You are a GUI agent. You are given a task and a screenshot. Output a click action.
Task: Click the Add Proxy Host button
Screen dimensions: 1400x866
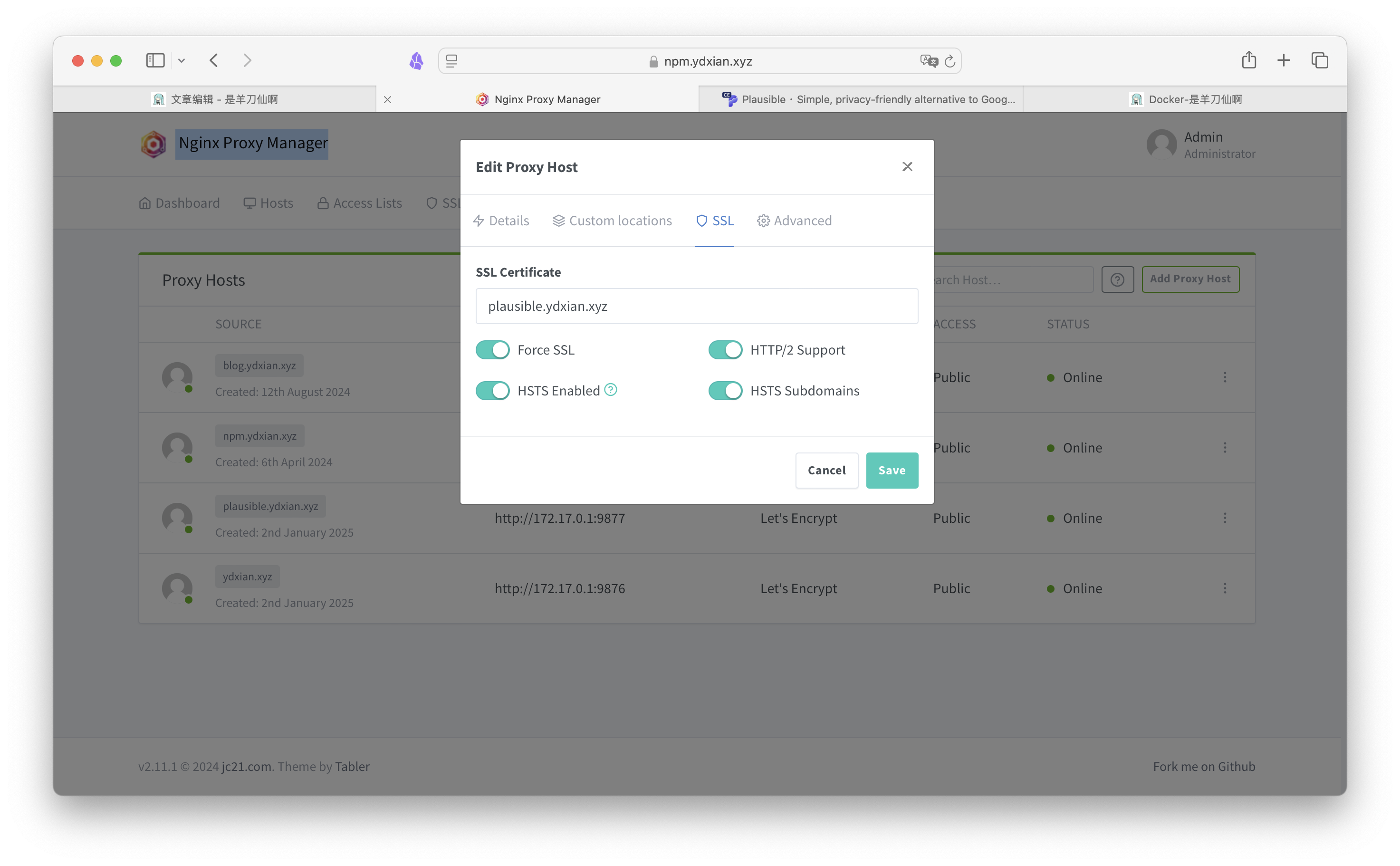pyautogui.click(x=1190, y=279)
